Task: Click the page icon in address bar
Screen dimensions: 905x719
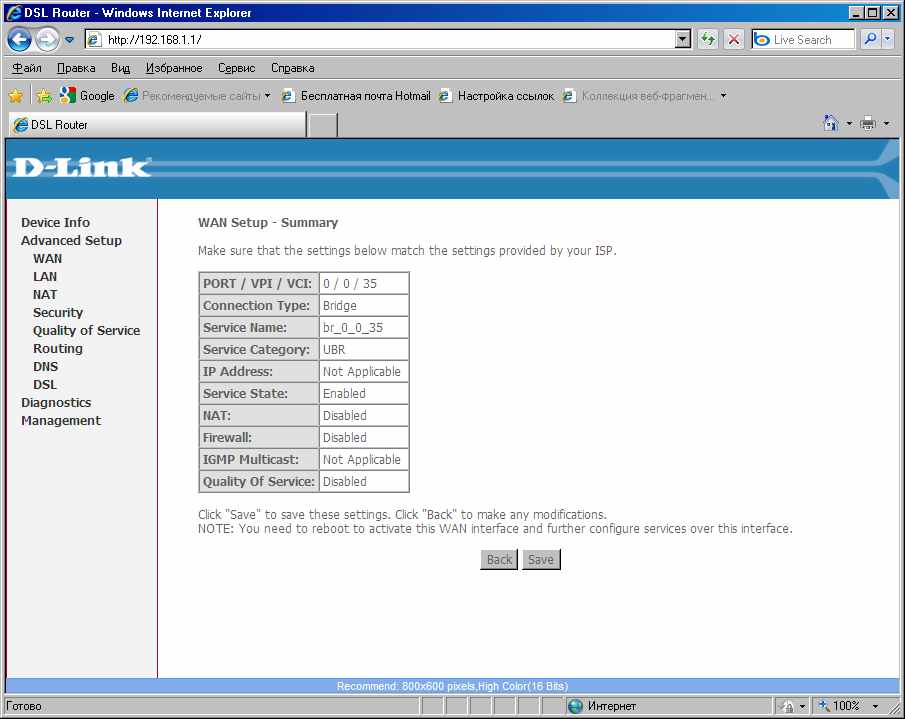Action: pyautogui.click(x=94, y=39)
